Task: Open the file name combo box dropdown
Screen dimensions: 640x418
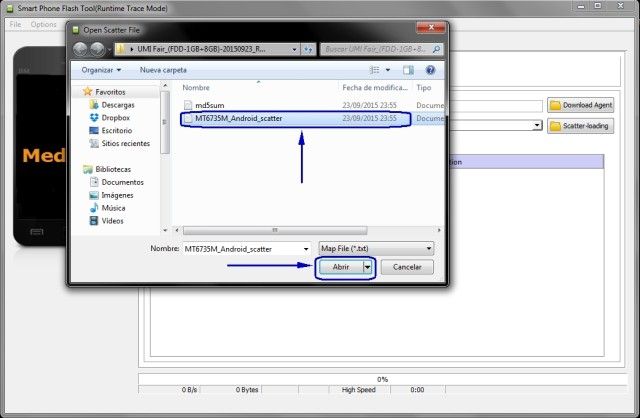Action: [x=306, y=249]
